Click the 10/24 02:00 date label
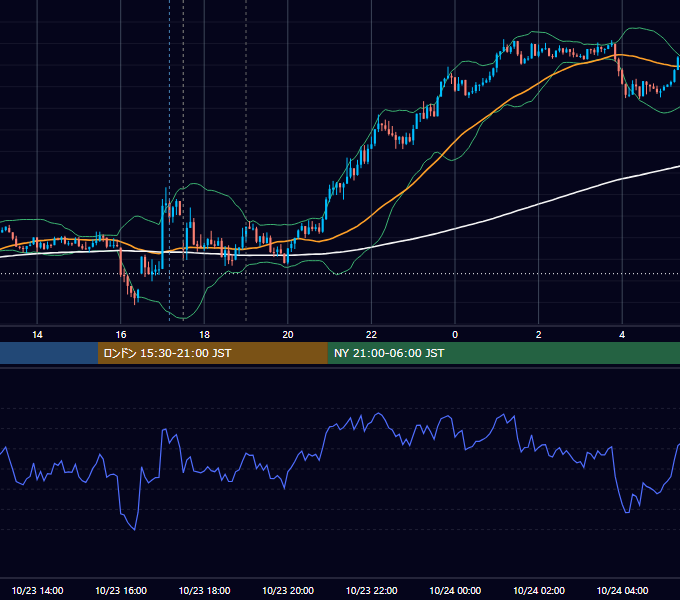The height and width of the screenshot is (600, 680). 539,590
